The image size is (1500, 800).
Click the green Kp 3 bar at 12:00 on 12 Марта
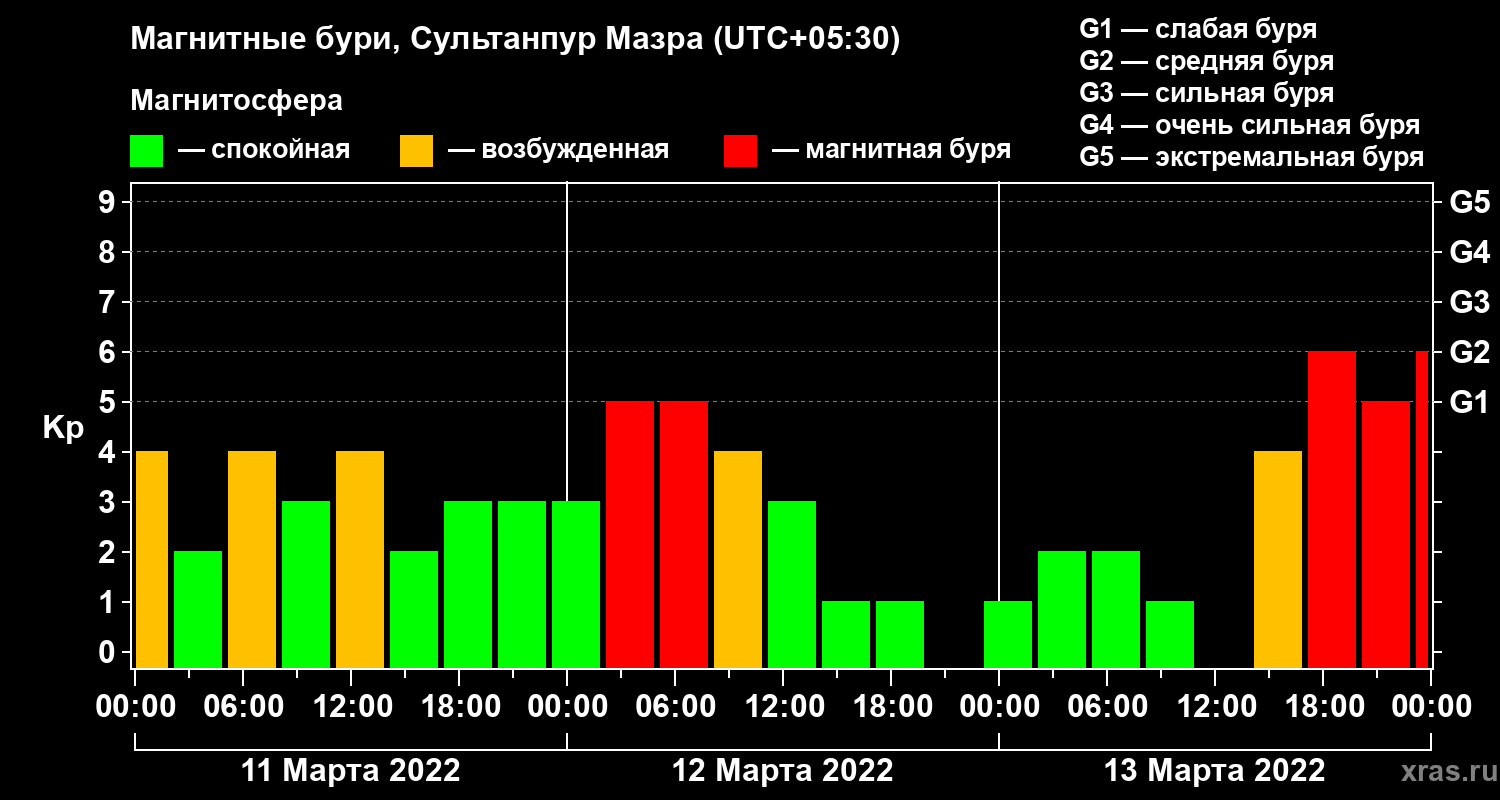pos(792,585)
